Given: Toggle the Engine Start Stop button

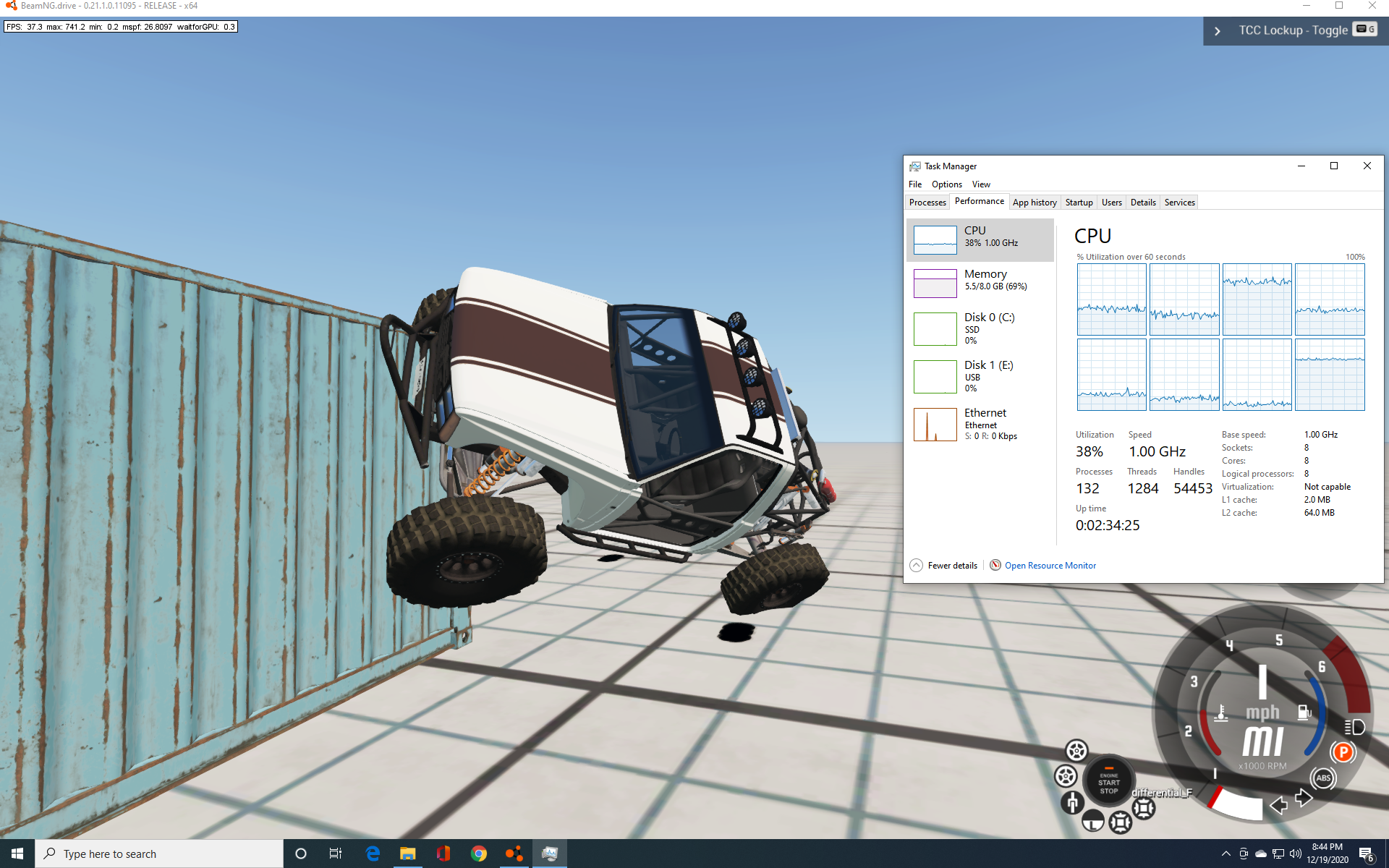Looking at the screenshot, I should pos(1108,782).
